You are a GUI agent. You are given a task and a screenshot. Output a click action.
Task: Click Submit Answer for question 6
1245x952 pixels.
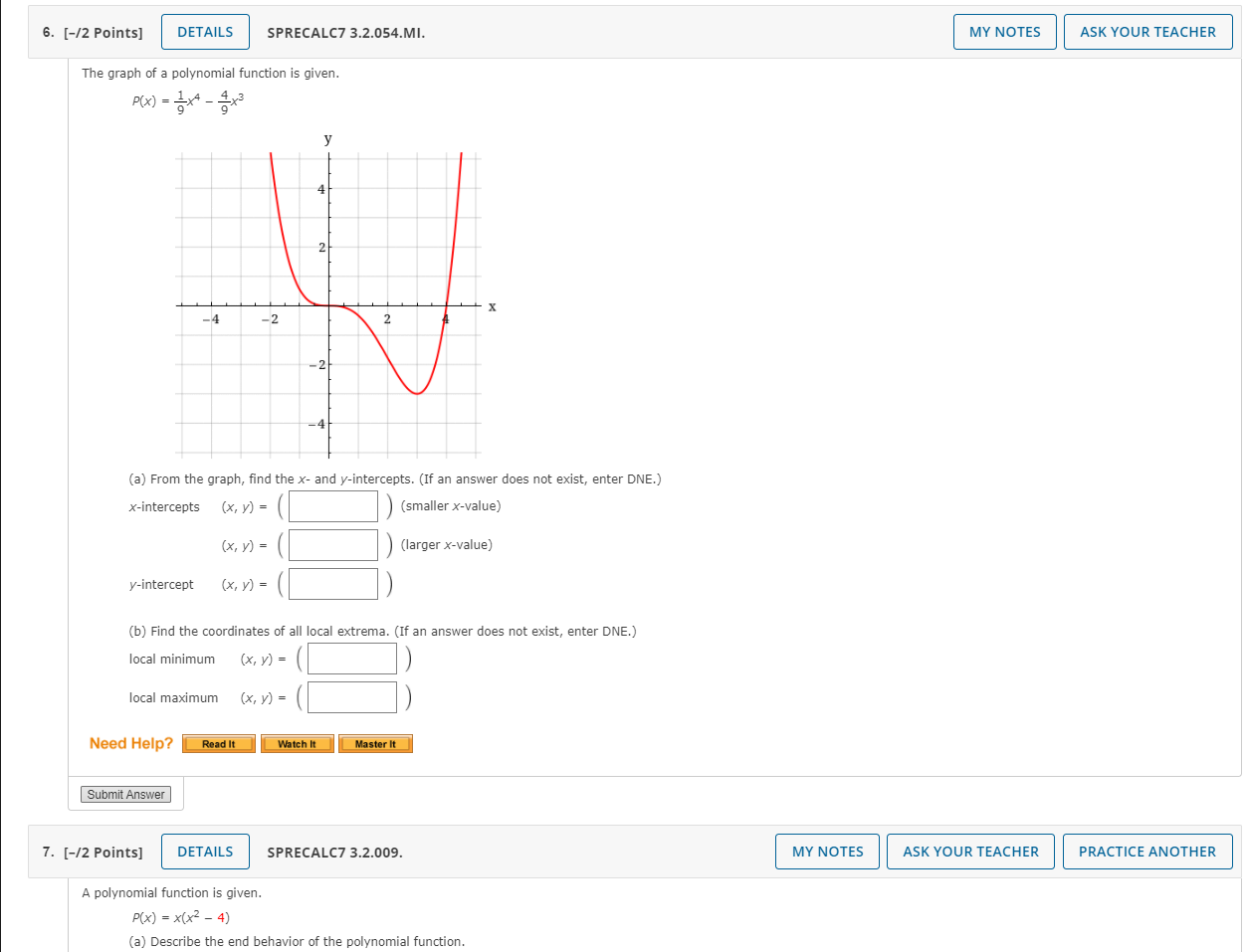pyautogui.click(x=125, y=794)
